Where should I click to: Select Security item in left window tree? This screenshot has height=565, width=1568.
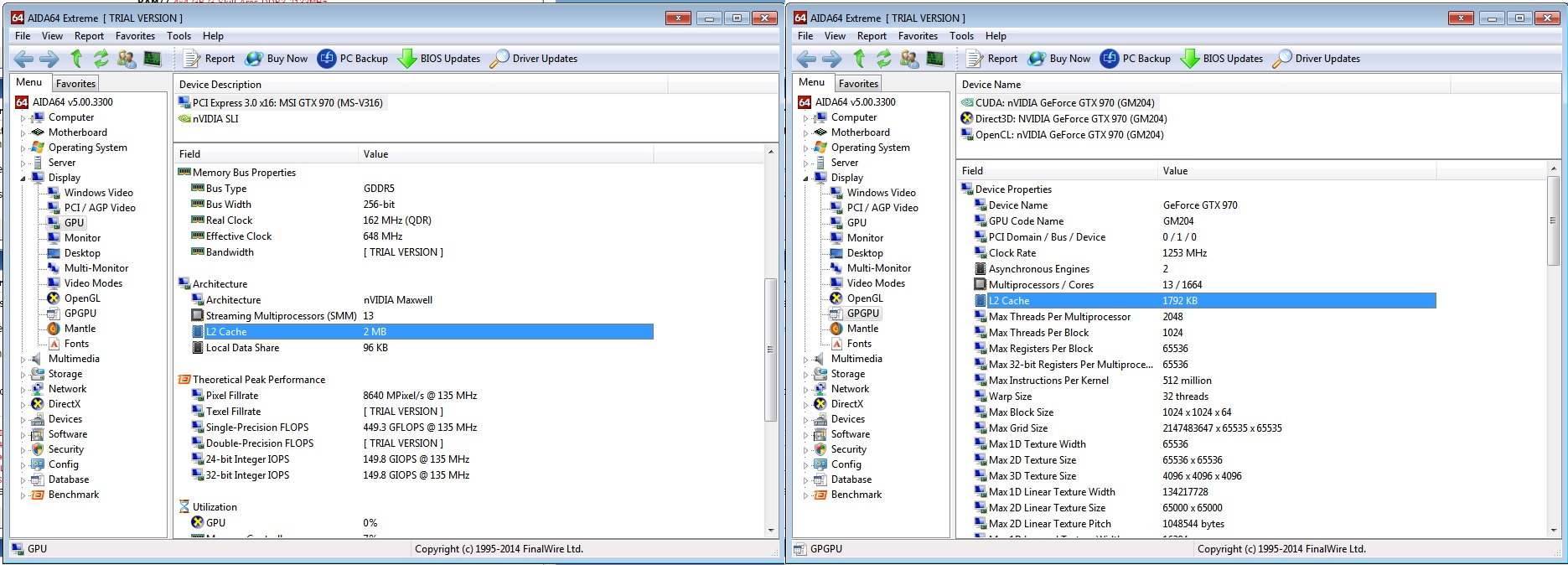pyautogui.click(x=65, y=449)
